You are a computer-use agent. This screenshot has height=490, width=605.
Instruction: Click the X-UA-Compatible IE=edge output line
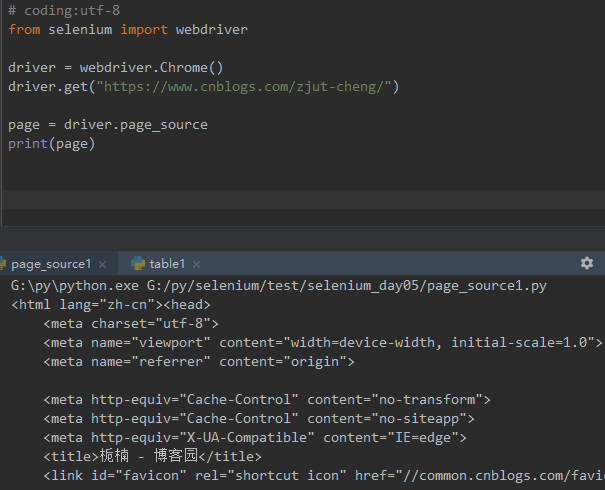point(255,438)
